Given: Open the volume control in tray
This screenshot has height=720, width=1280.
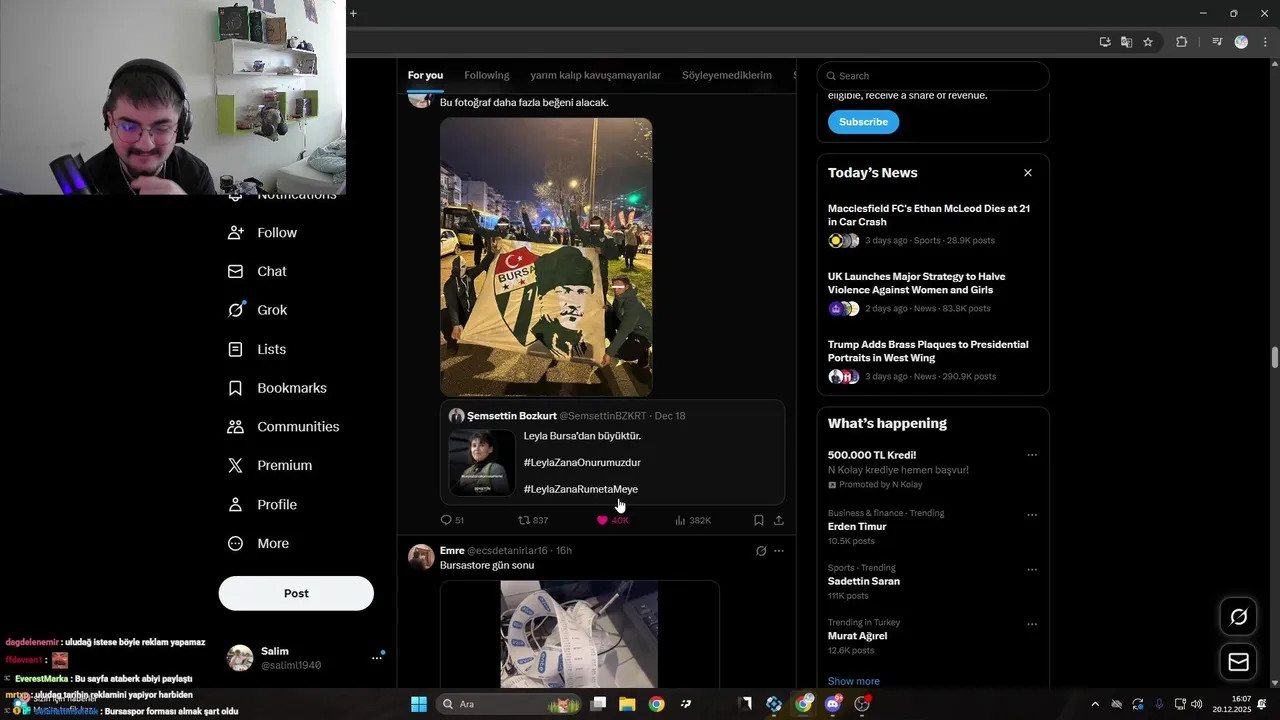Looking at the screenshot, I should point(1197,704).
